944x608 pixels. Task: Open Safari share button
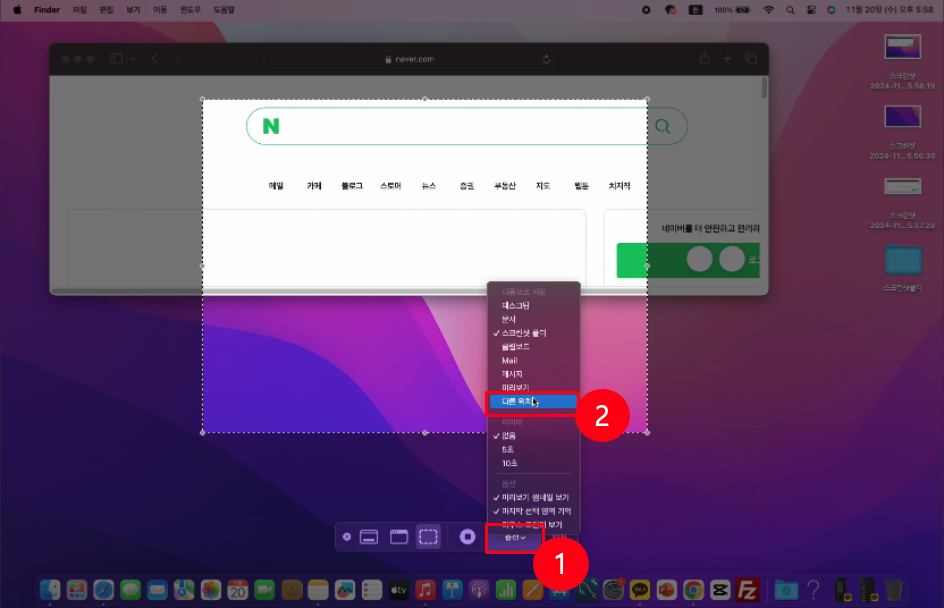704,58
